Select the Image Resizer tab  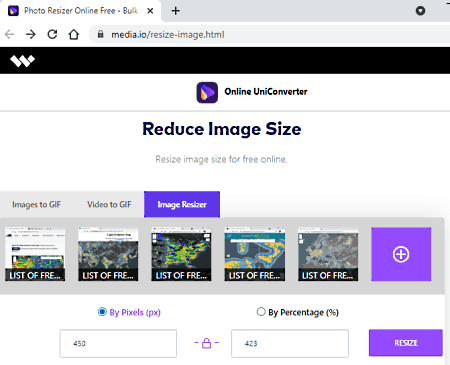pos(182,204)
